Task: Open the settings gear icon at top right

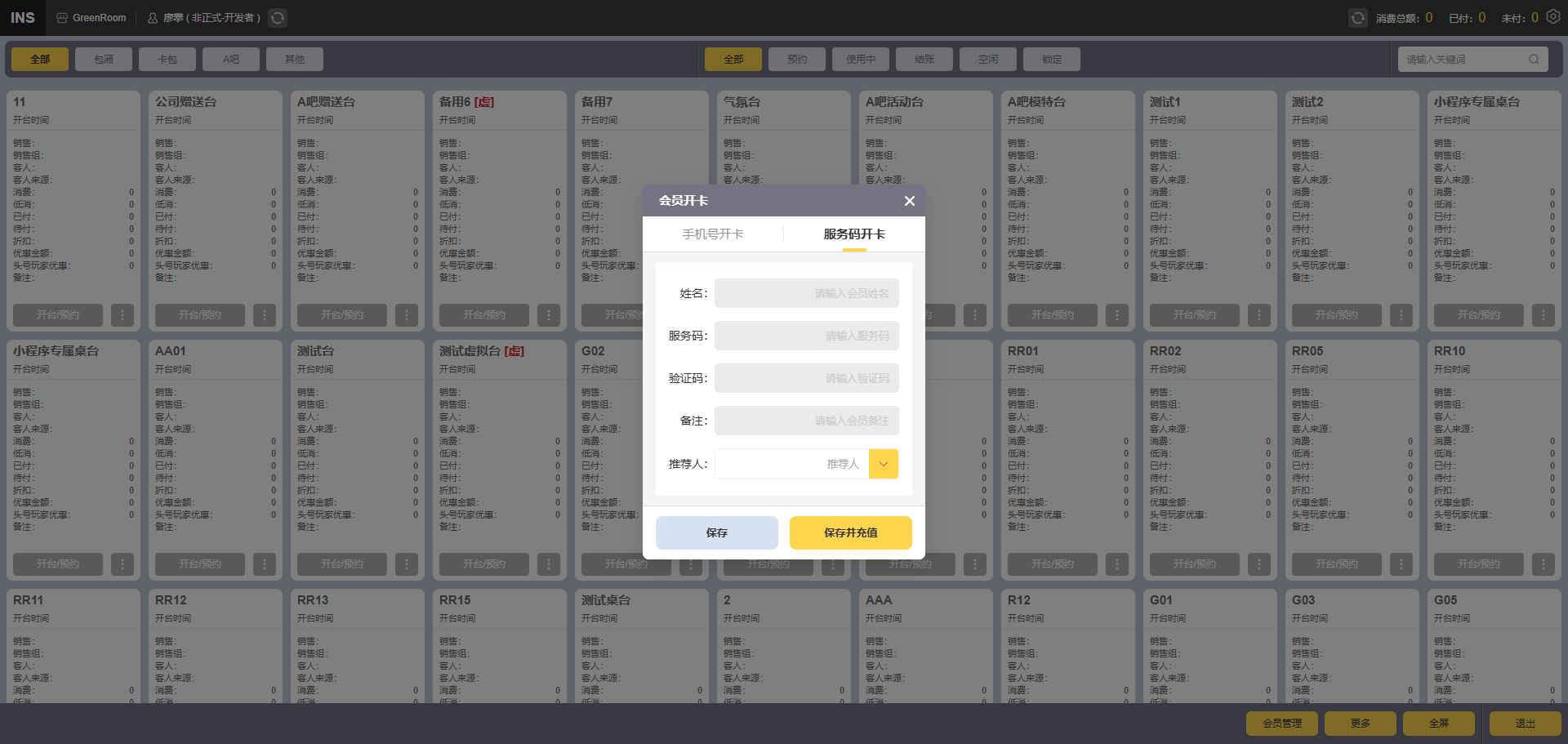Action: 1553,17
